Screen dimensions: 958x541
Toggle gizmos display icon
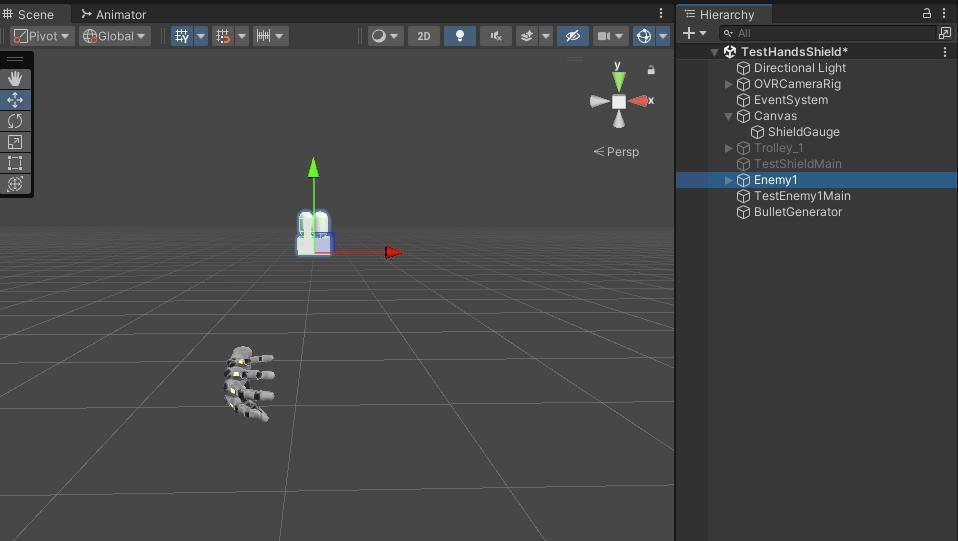[644, 36]
